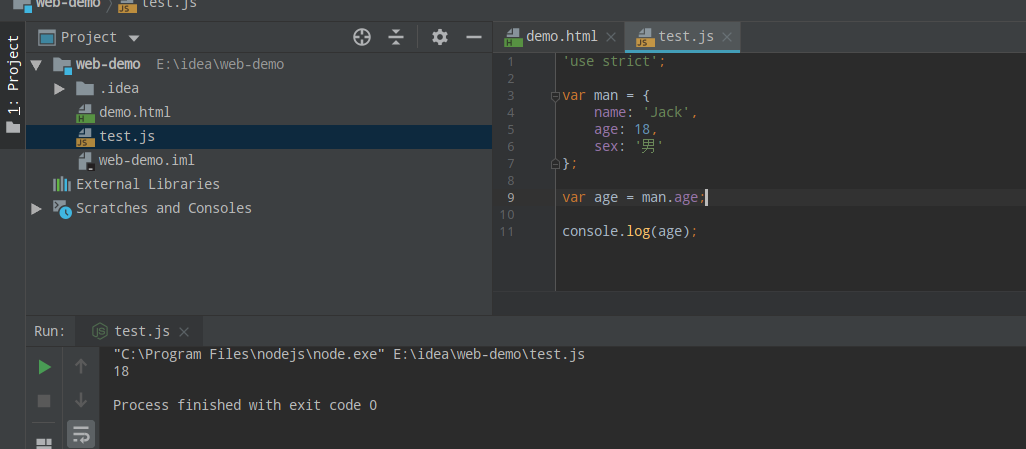
Task: Click the node.exe command line in Run console
Action: (349, 355)
